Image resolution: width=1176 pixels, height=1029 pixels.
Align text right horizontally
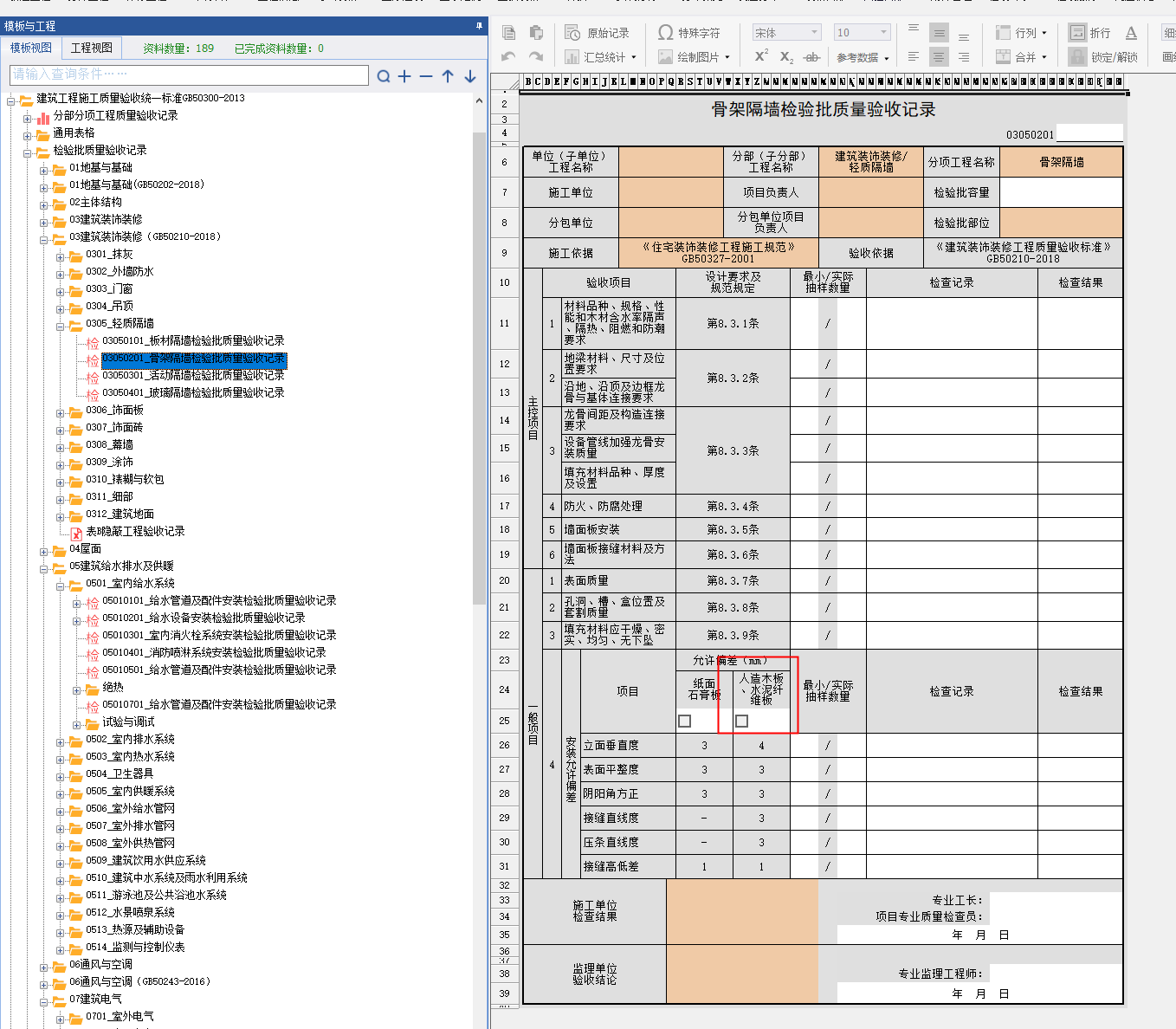tap(964, 57)
